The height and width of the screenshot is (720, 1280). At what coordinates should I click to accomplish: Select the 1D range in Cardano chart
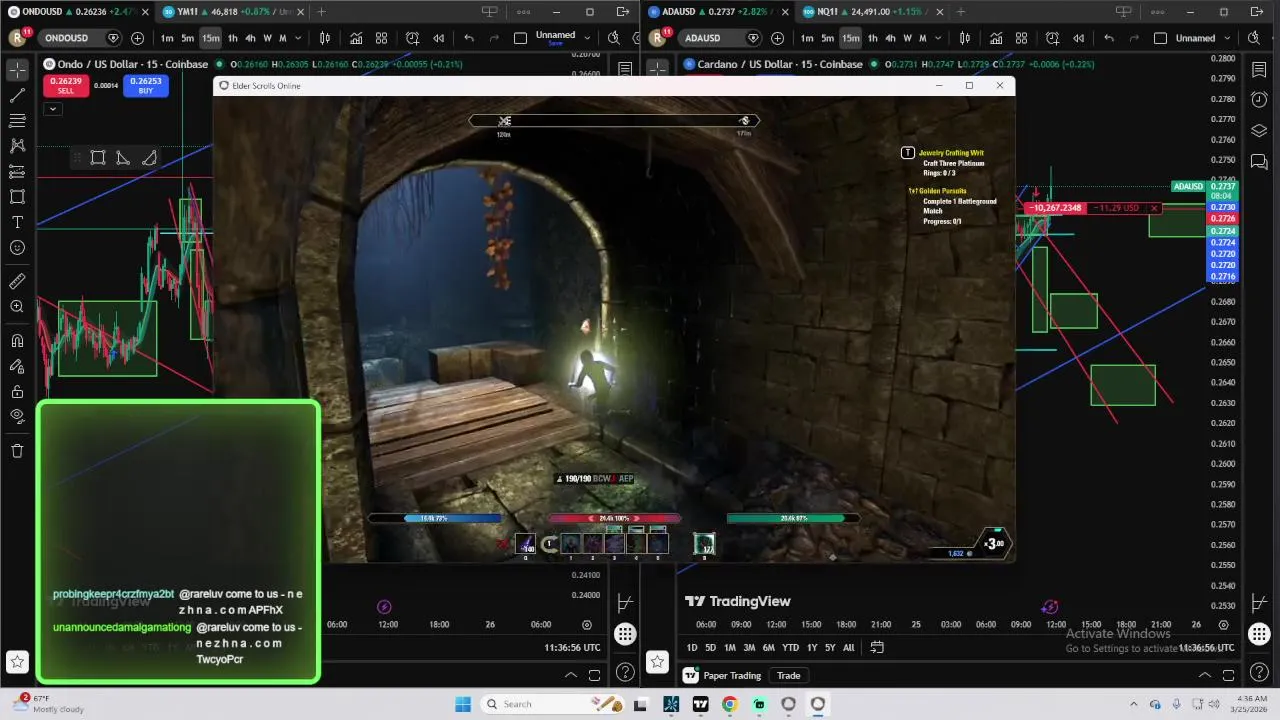point(691,647)
